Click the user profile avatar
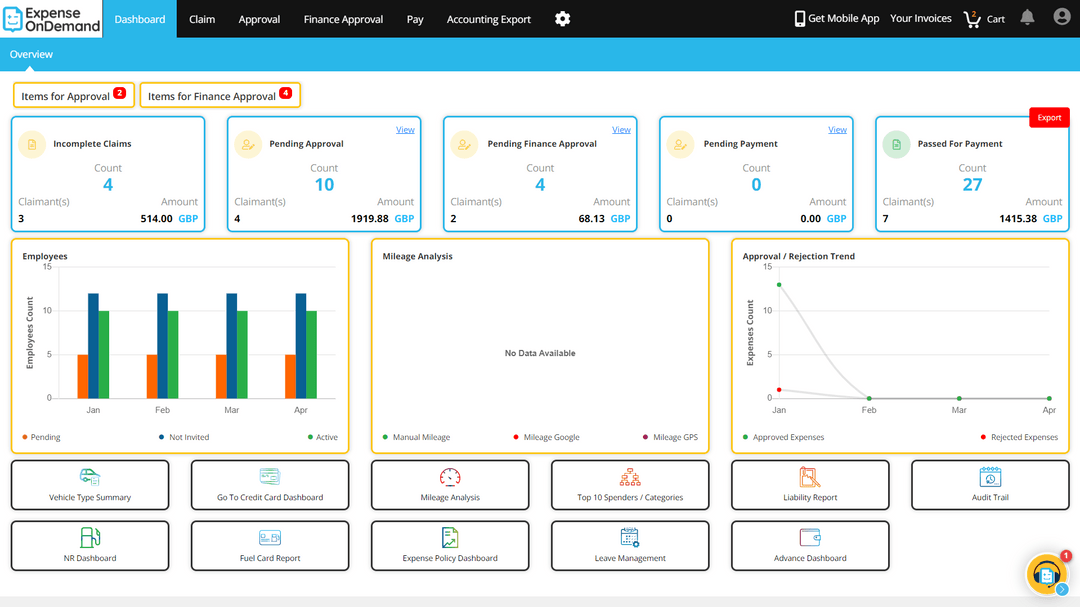 pyautogui.click(x=1062, y=17)
